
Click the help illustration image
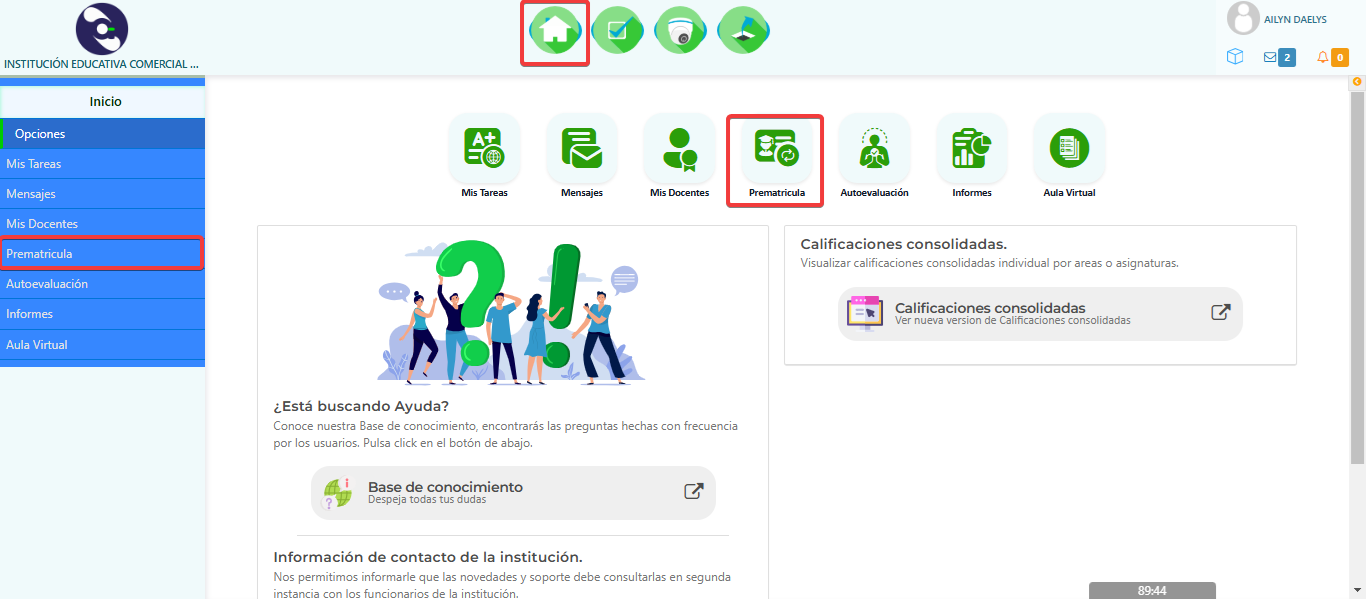pyautogui.click(x=511, y=311)
